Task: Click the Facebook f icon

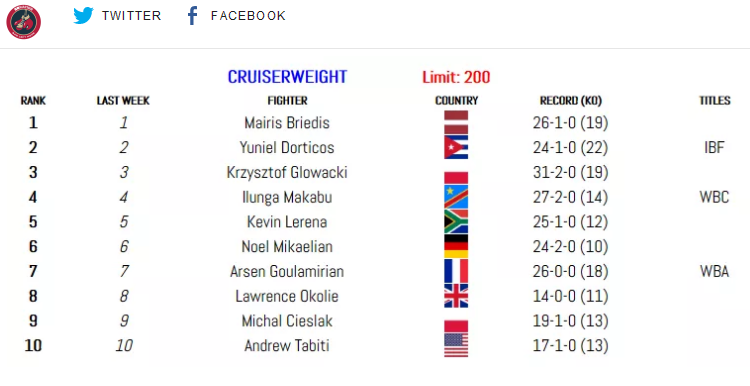Action: 192,16
